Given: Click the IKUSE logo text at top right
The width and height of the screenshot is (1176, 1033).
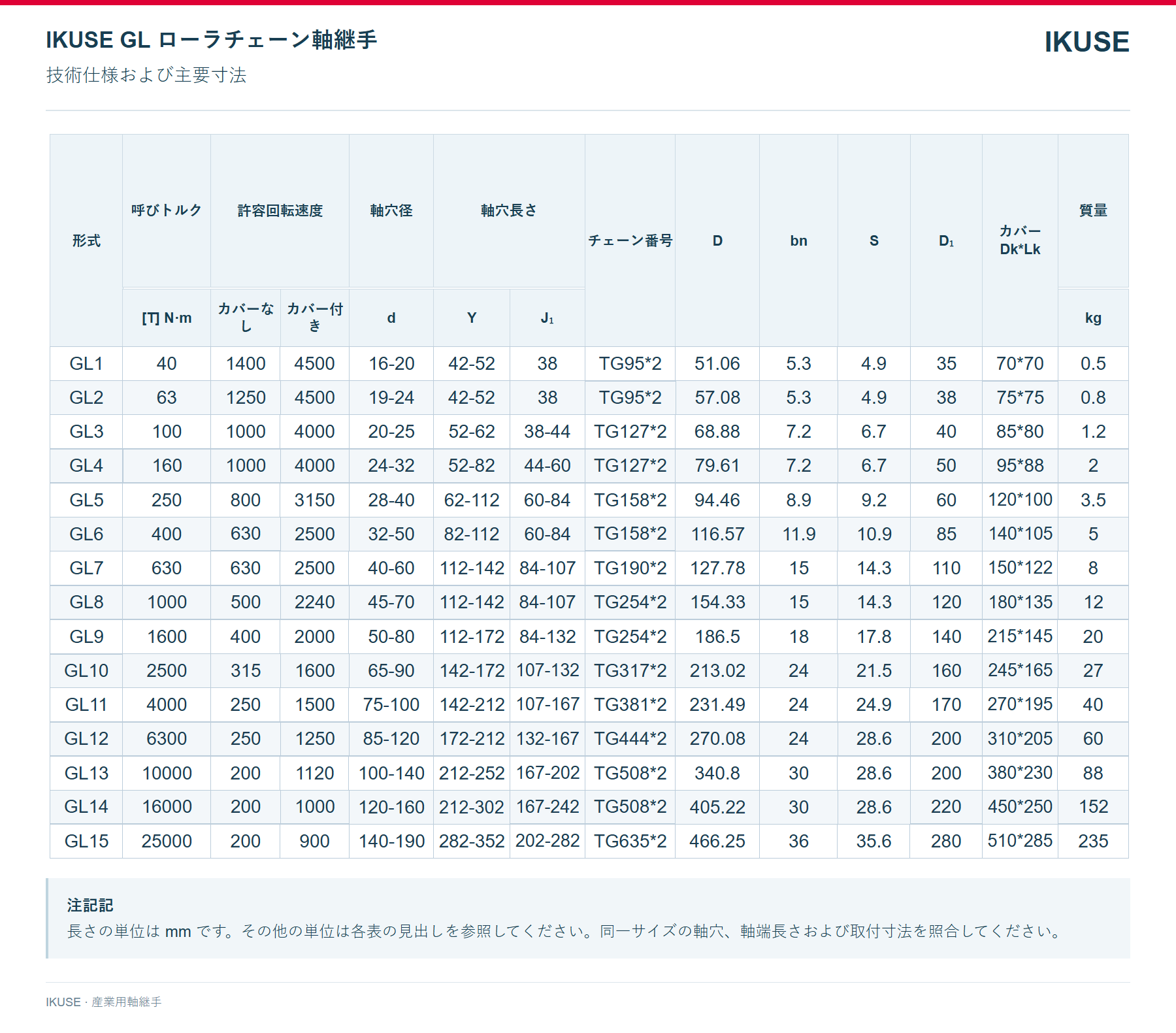Looking at the screenshot, I should pyautogui.click(x=1086, y=42).
